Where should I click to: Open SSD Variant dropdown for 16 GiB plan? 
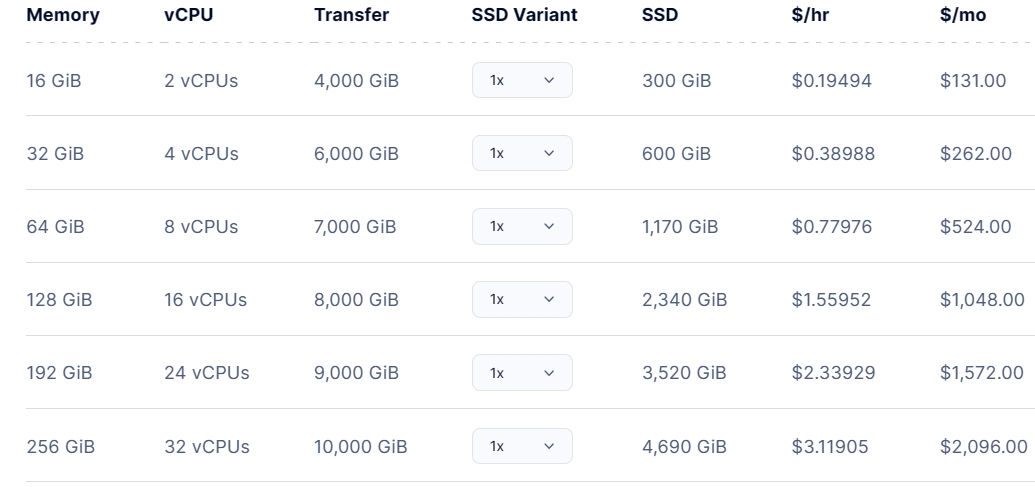pos(521,81)
